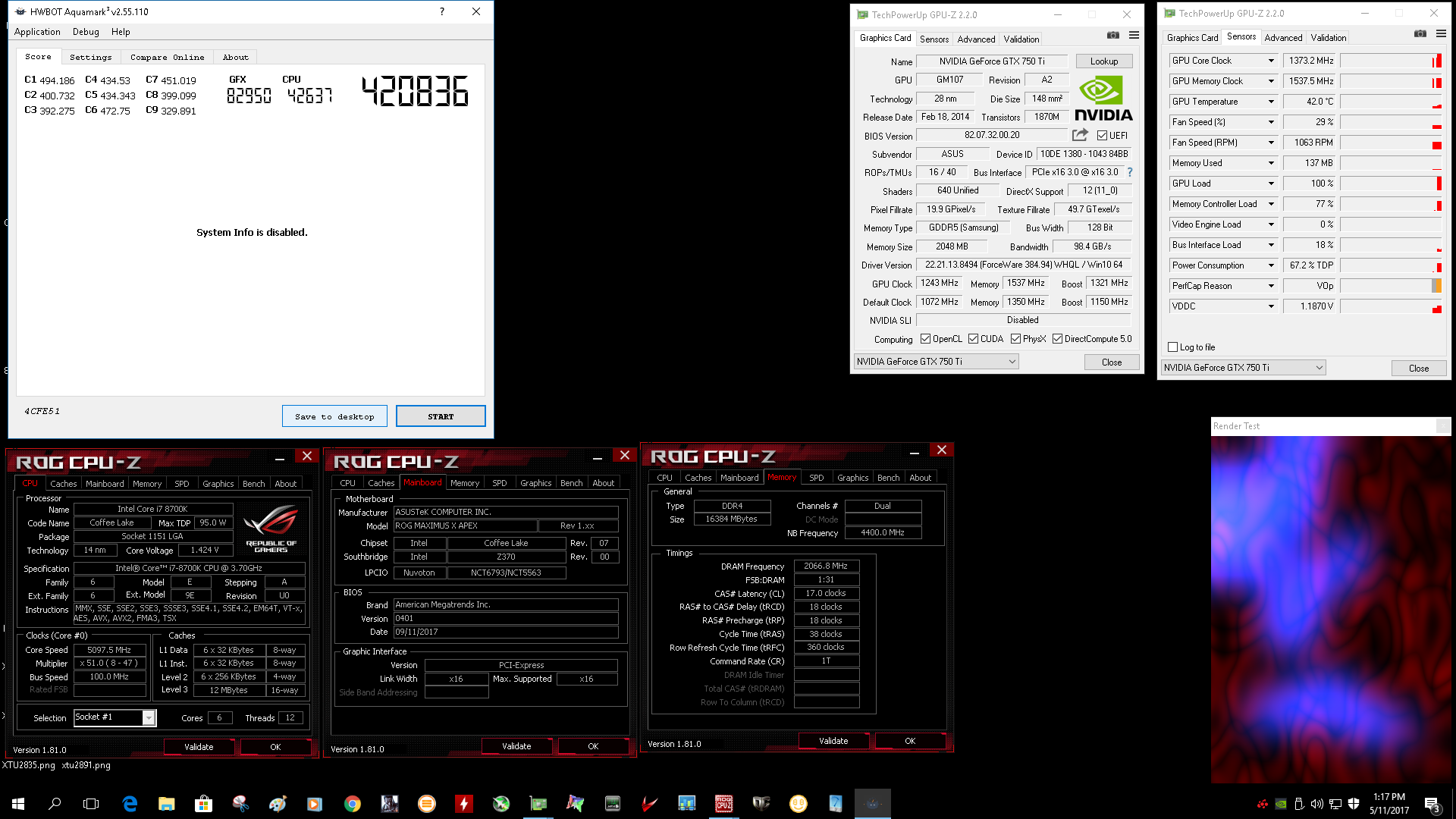The width and height of the screenshot is (1456, 819).
Task: Click the Power Consumption sensor graph bar
Action: tap(1391, 265)
